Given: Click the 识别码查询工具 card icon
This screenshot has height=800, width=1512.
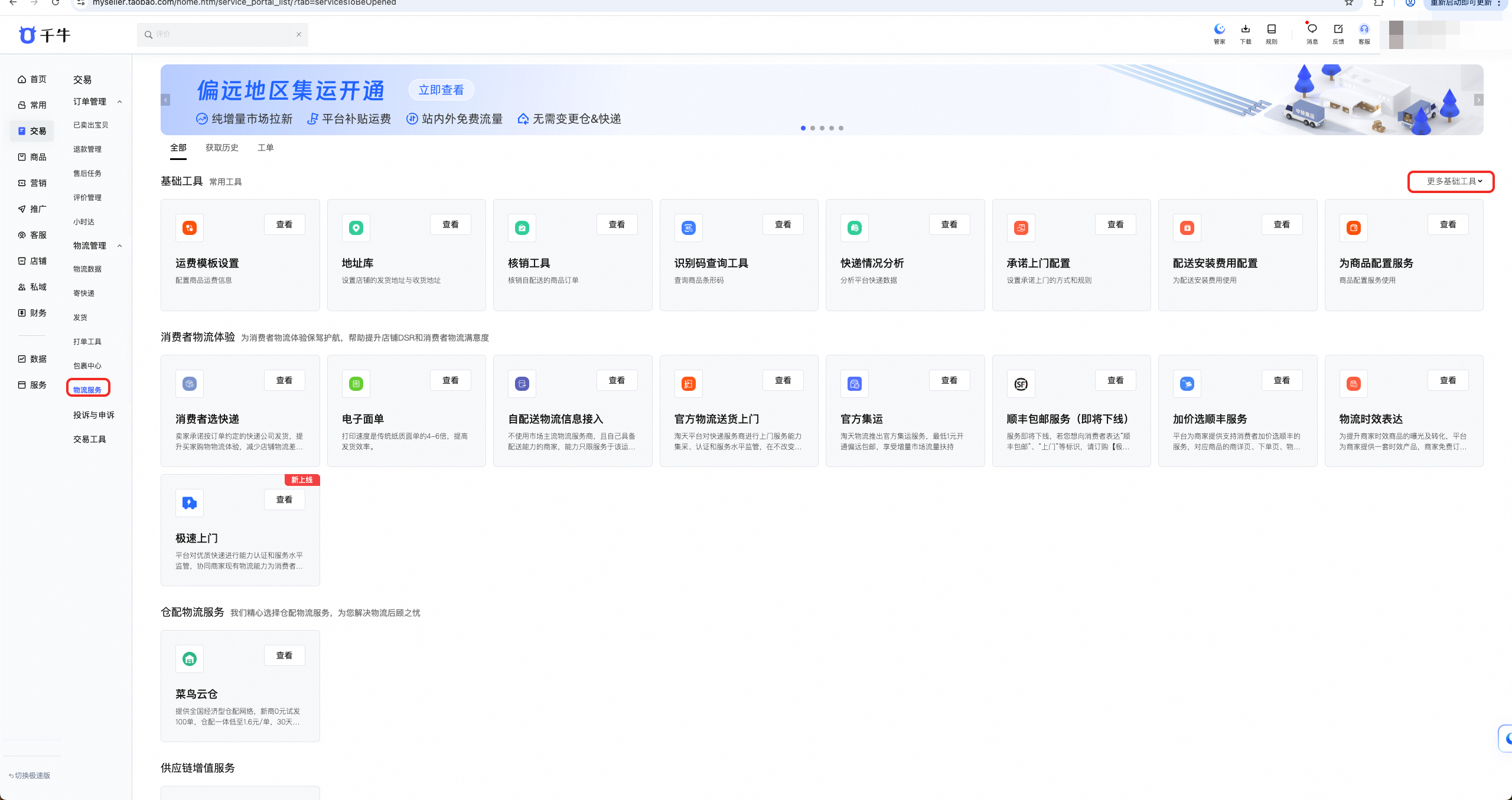Looking at the screenshot, I should click(688, 228).
